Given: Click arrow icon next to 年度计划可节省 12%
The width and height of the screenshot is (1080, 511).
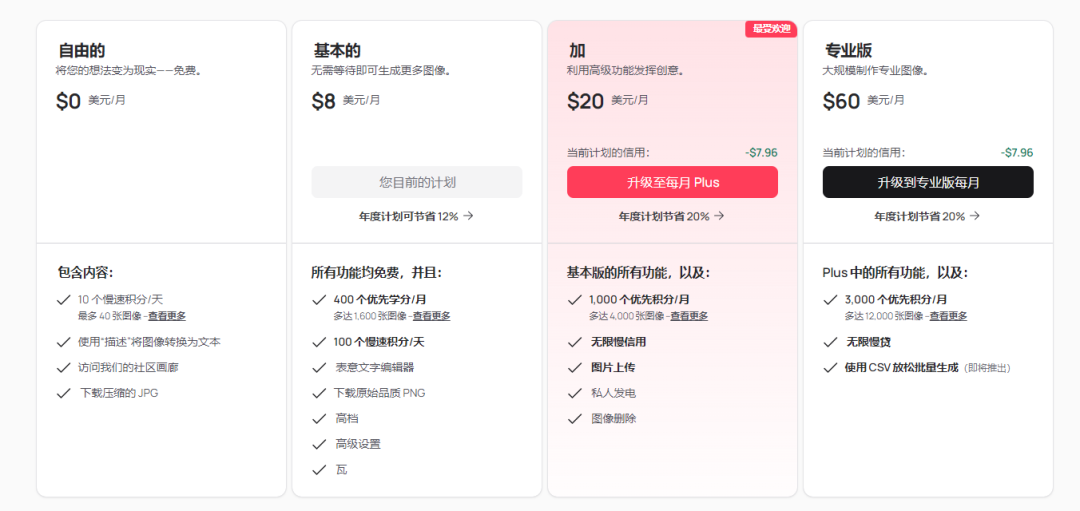Looking at the screenshot, I should coord(468,216).
